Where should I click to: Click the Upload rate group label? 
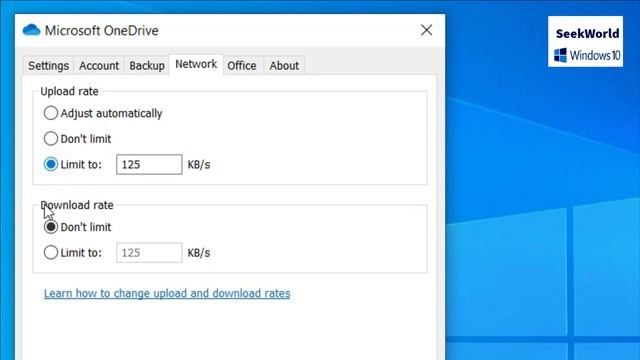click(x=69, y=91)
